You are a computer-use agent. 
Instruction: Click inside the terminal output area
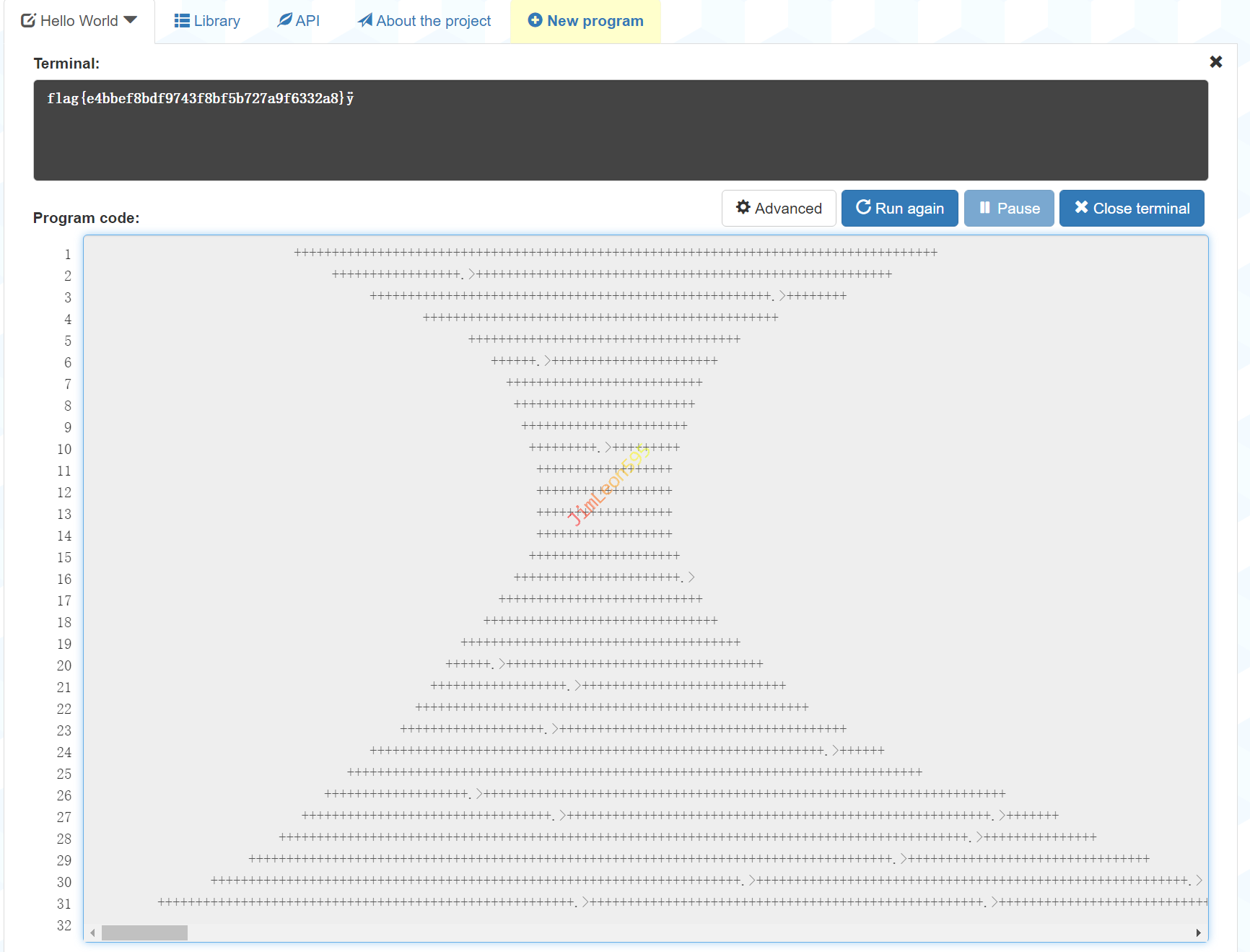(621, 137)
